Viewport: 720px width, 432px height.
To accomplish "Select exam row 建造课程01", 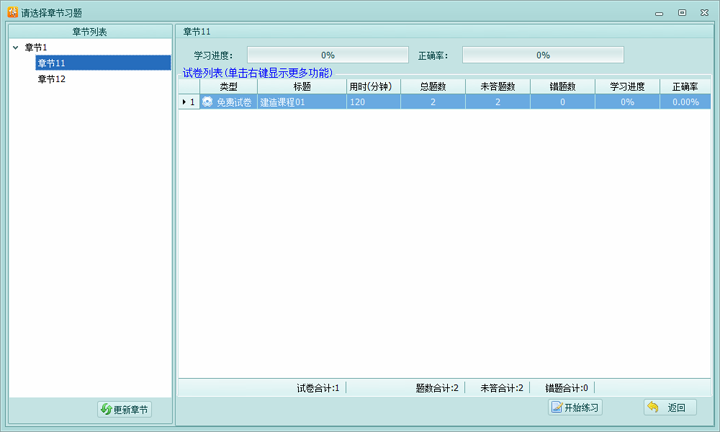I will click(x=301, y=102).
